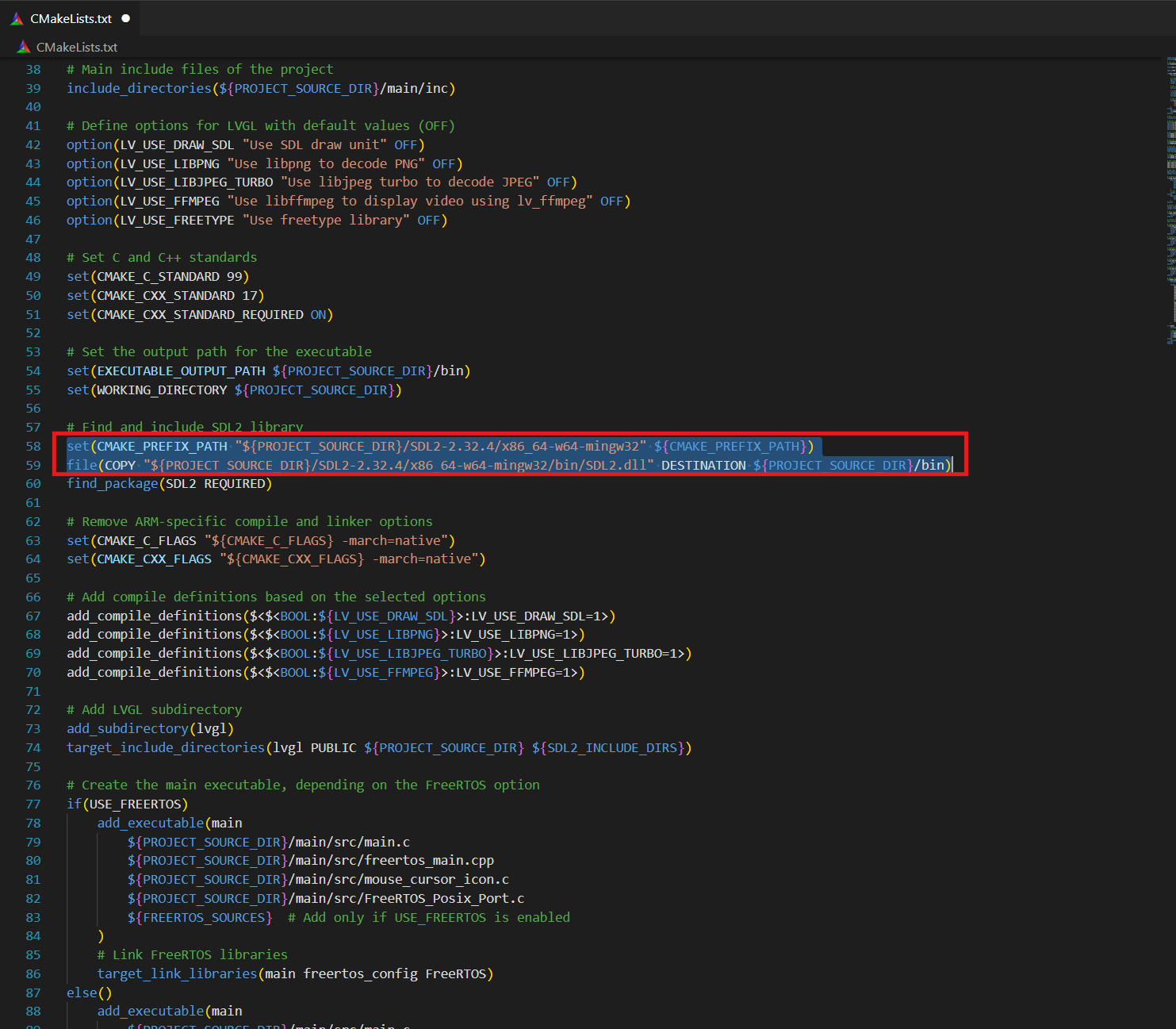The height and width of the screenshot is (1029, 1176).
Task: Select the CMakeLists.txt tab
Action: point(70,17)
